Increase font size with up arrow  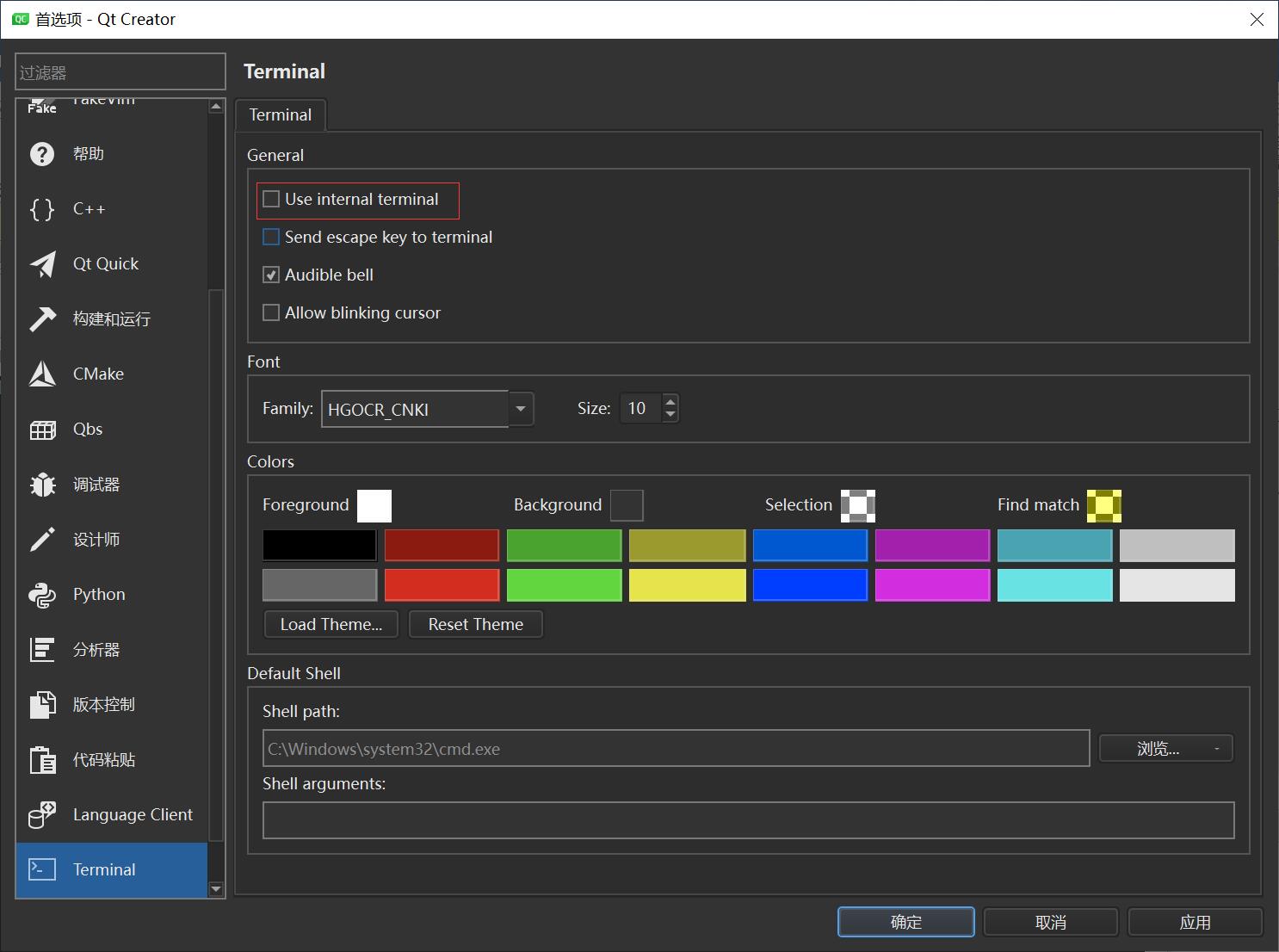[670, 401]
